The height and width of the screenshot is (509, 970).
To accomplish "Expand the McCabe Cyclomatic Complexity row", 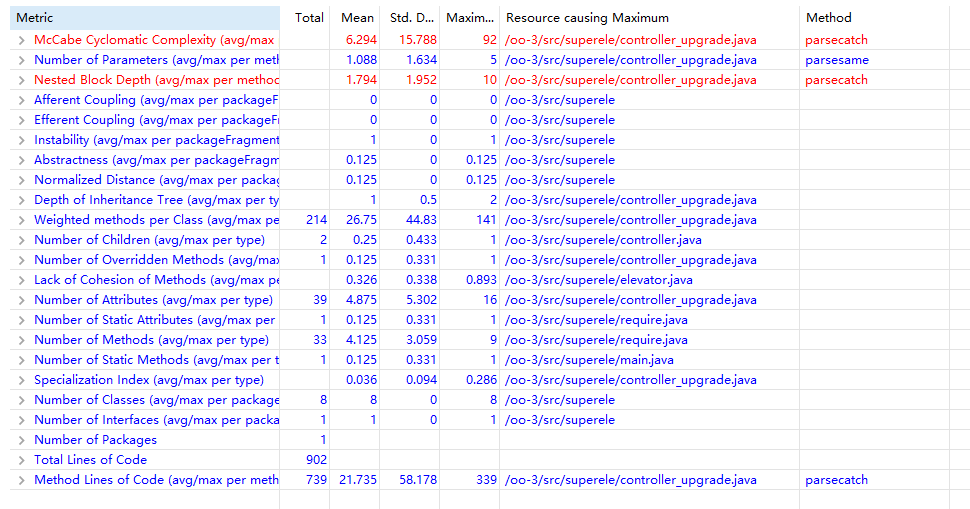I will pyautogui.click(x=22, y=40).
